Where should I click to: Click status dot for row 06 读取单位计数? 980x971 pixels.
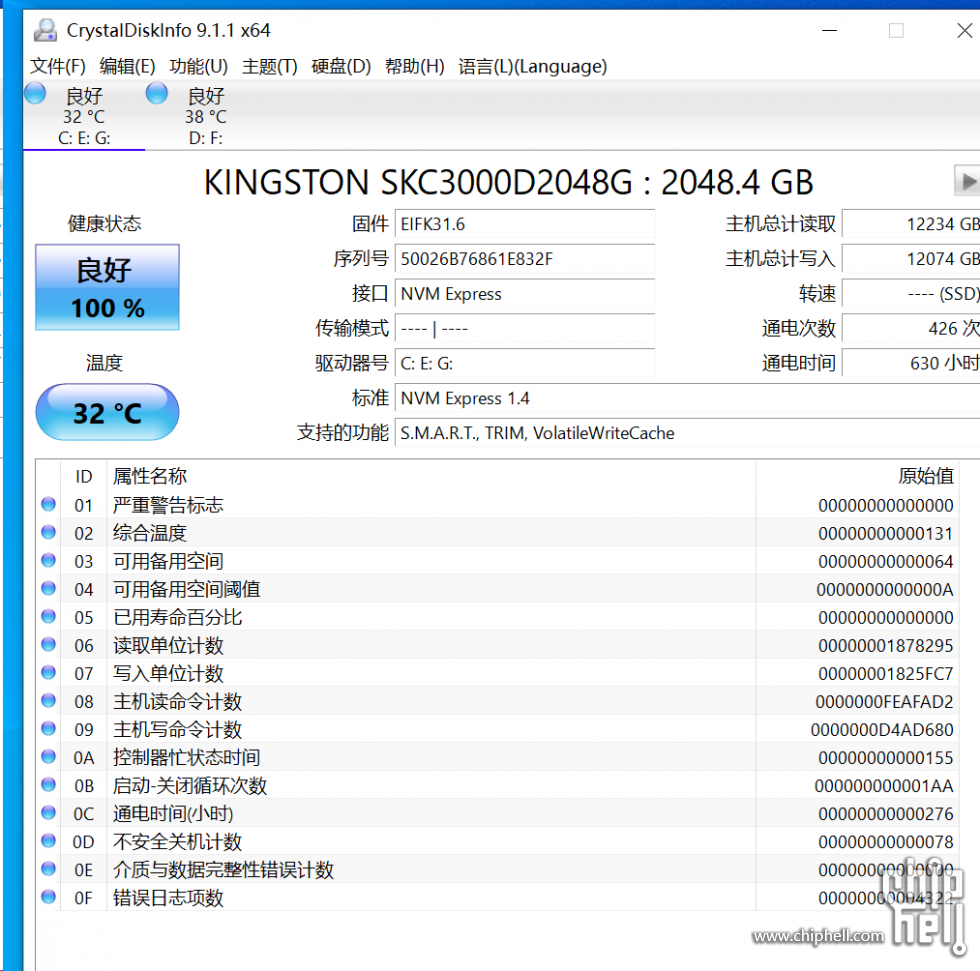coord(48,644)
